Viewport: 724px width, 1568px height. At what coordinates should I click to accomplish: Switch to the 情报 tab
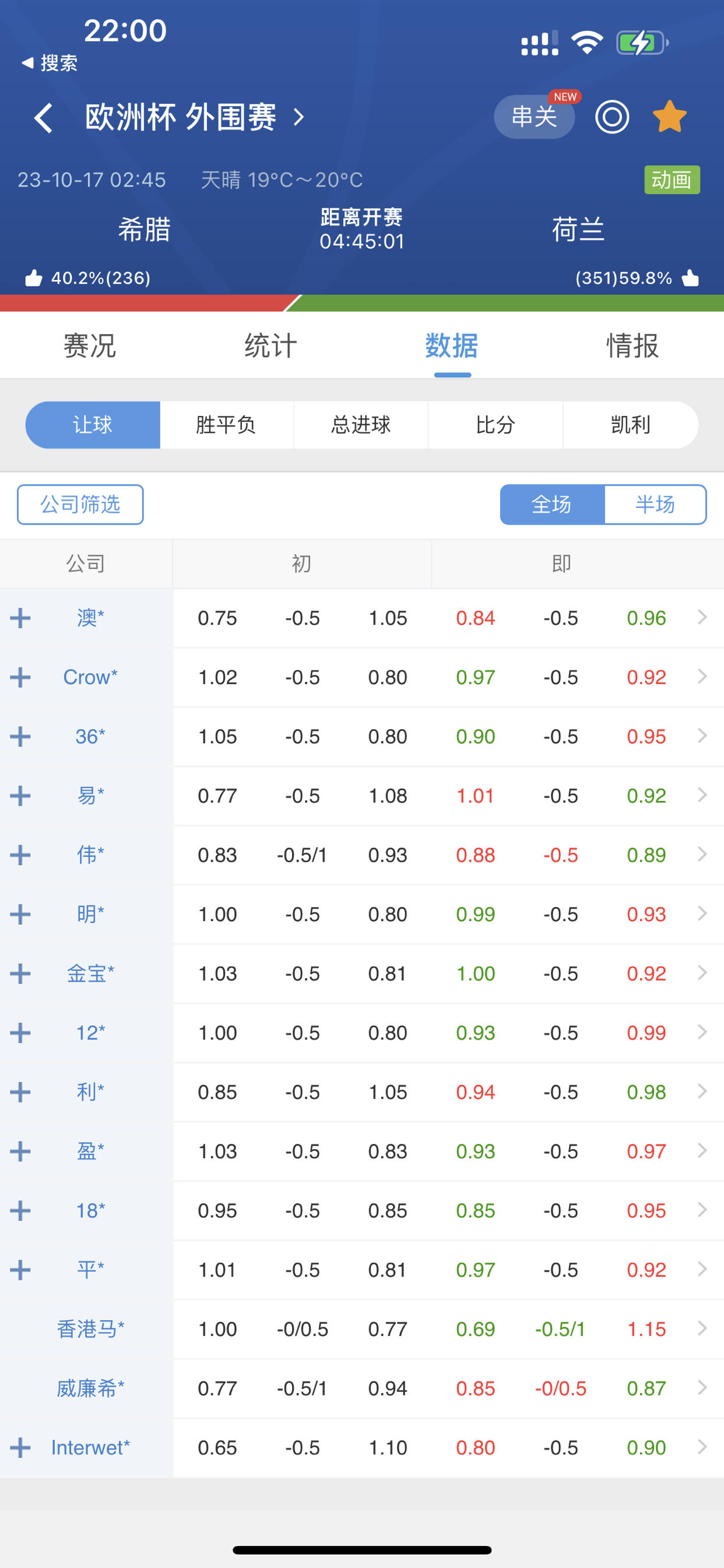click(x=632, y=346)
